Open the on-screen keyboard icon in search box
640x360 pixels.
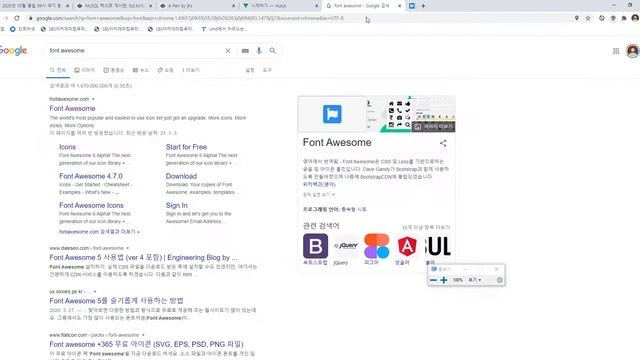245,51
